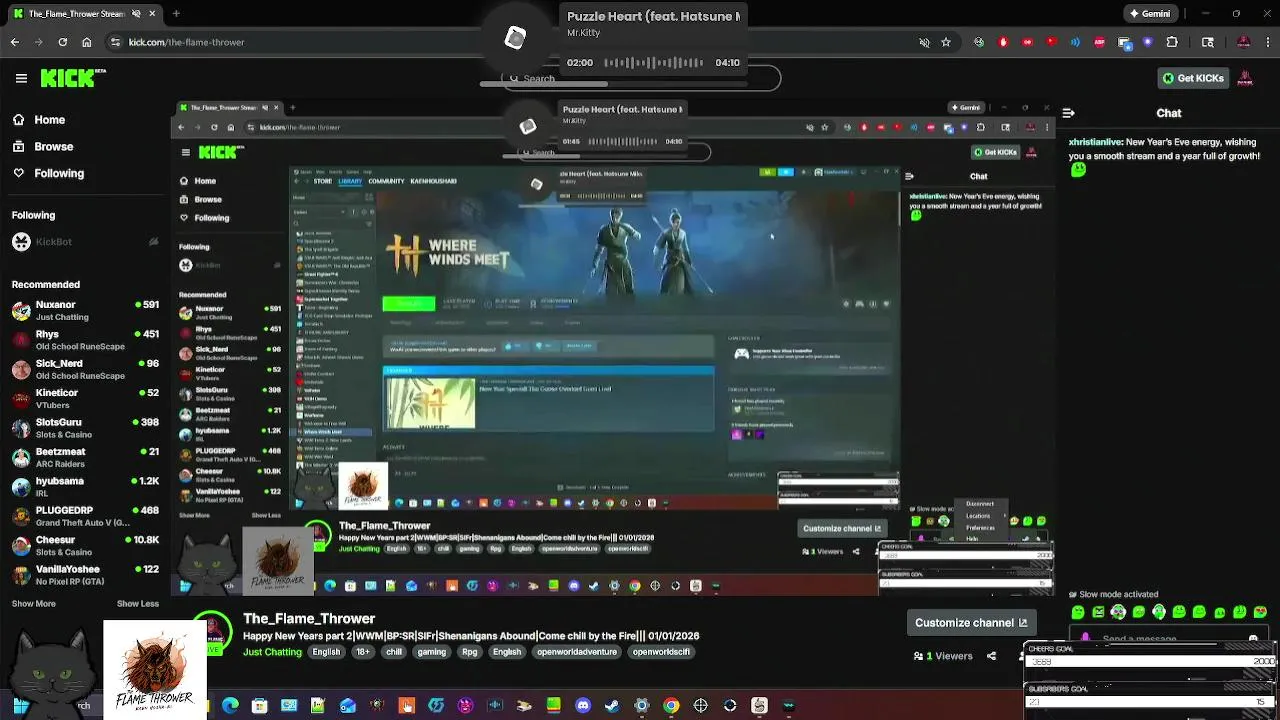Open the hyubsama IRL channel
The width and height of the screenshot is (1280, 720).
[85, 487]
